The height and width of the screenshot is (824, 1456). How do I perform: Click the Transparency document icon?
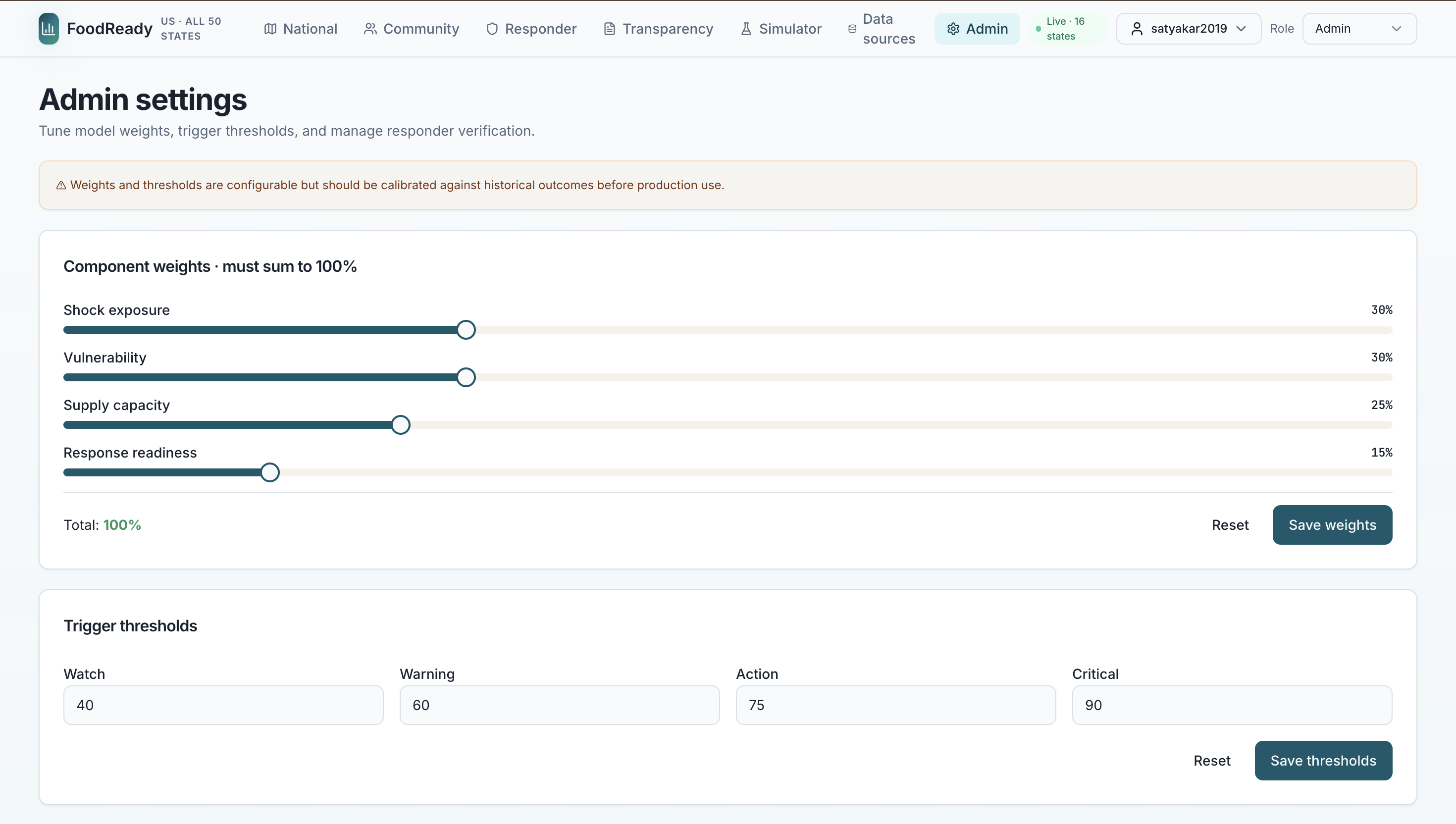[609, 28]
